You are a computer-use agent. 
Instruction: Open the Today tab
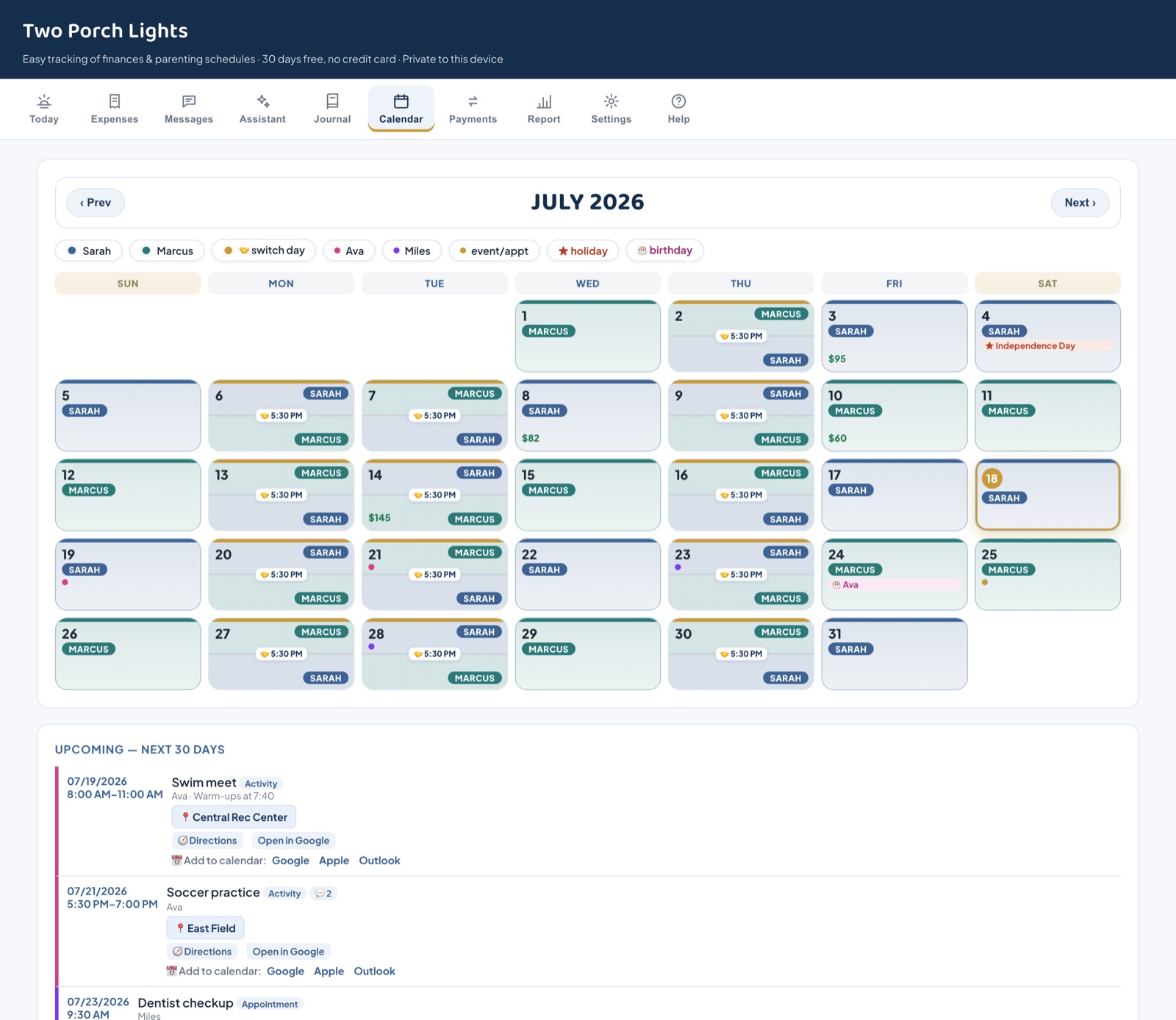[x=44, y=109]
